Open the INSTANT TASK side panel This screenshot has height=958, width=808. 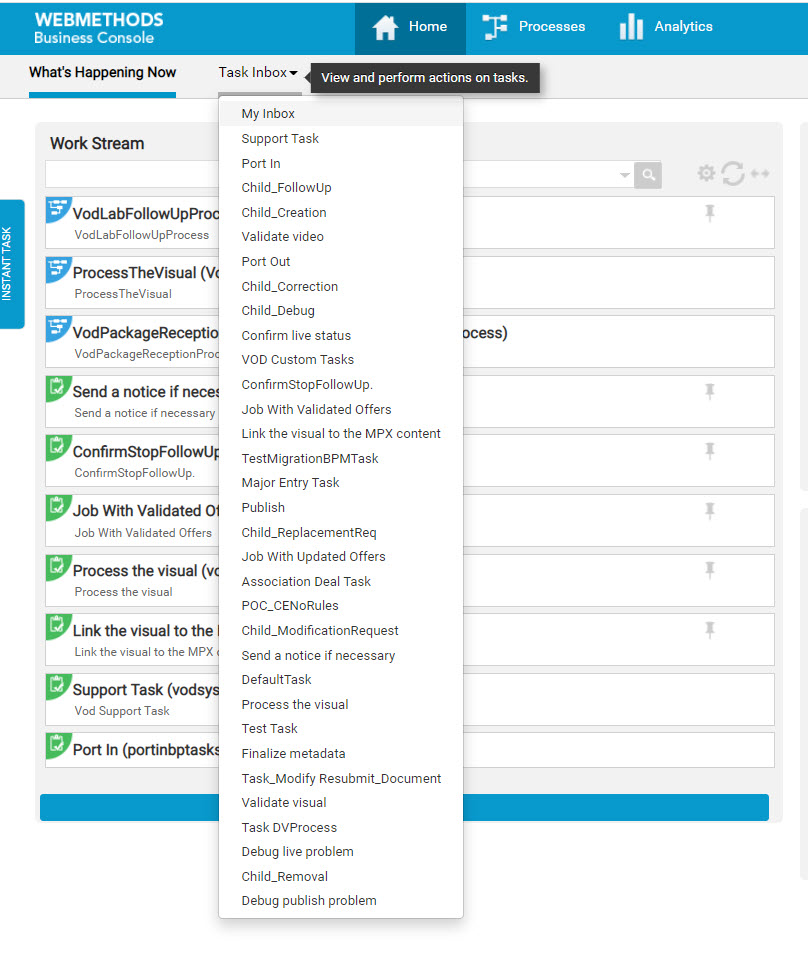pos(12,263)
